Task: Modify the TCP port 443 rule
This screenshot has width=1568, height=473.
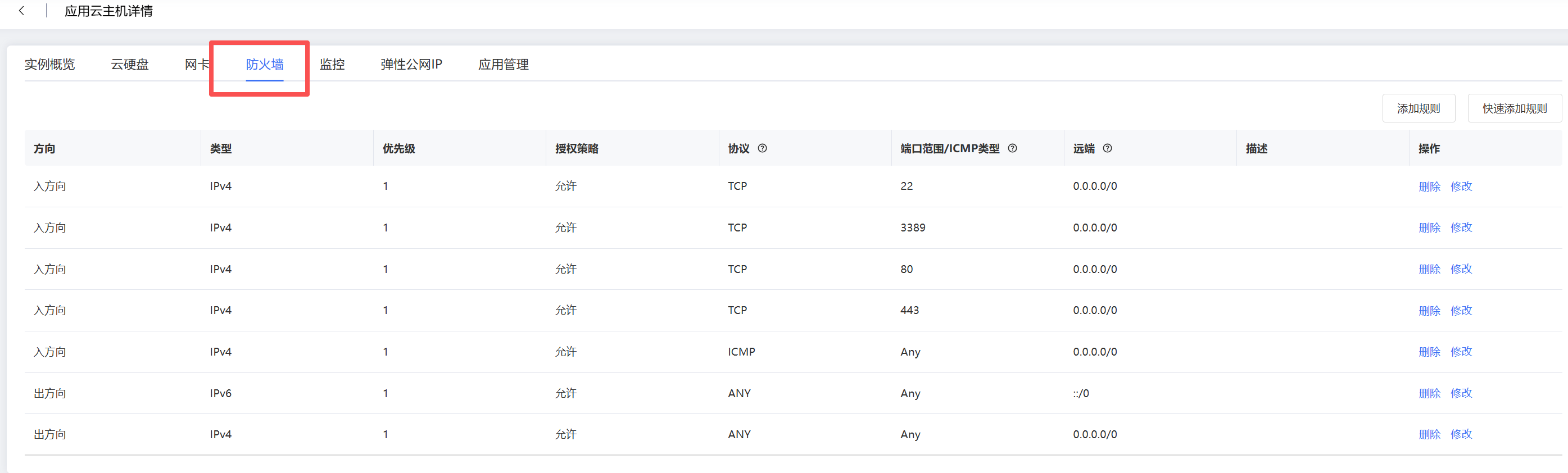Action: coord(1461,311)
